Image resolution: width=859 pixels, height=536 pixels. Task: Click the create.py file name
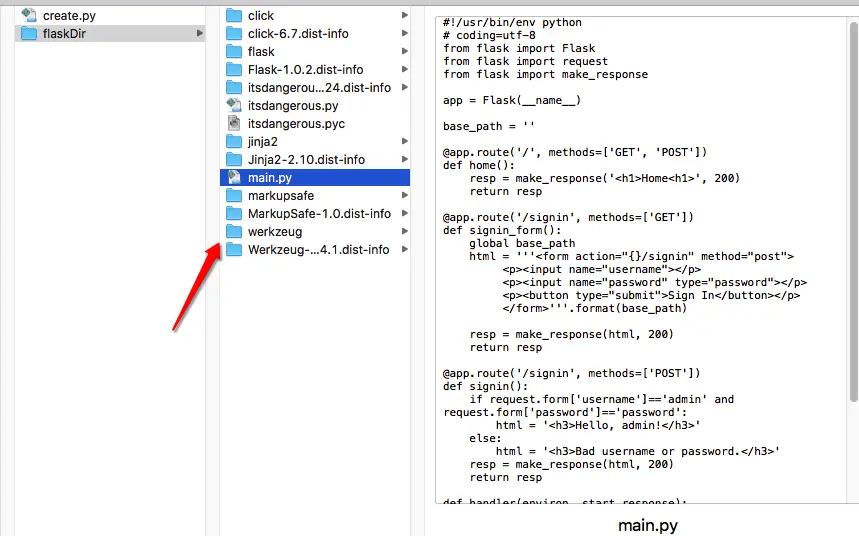[x=69, y=16]
